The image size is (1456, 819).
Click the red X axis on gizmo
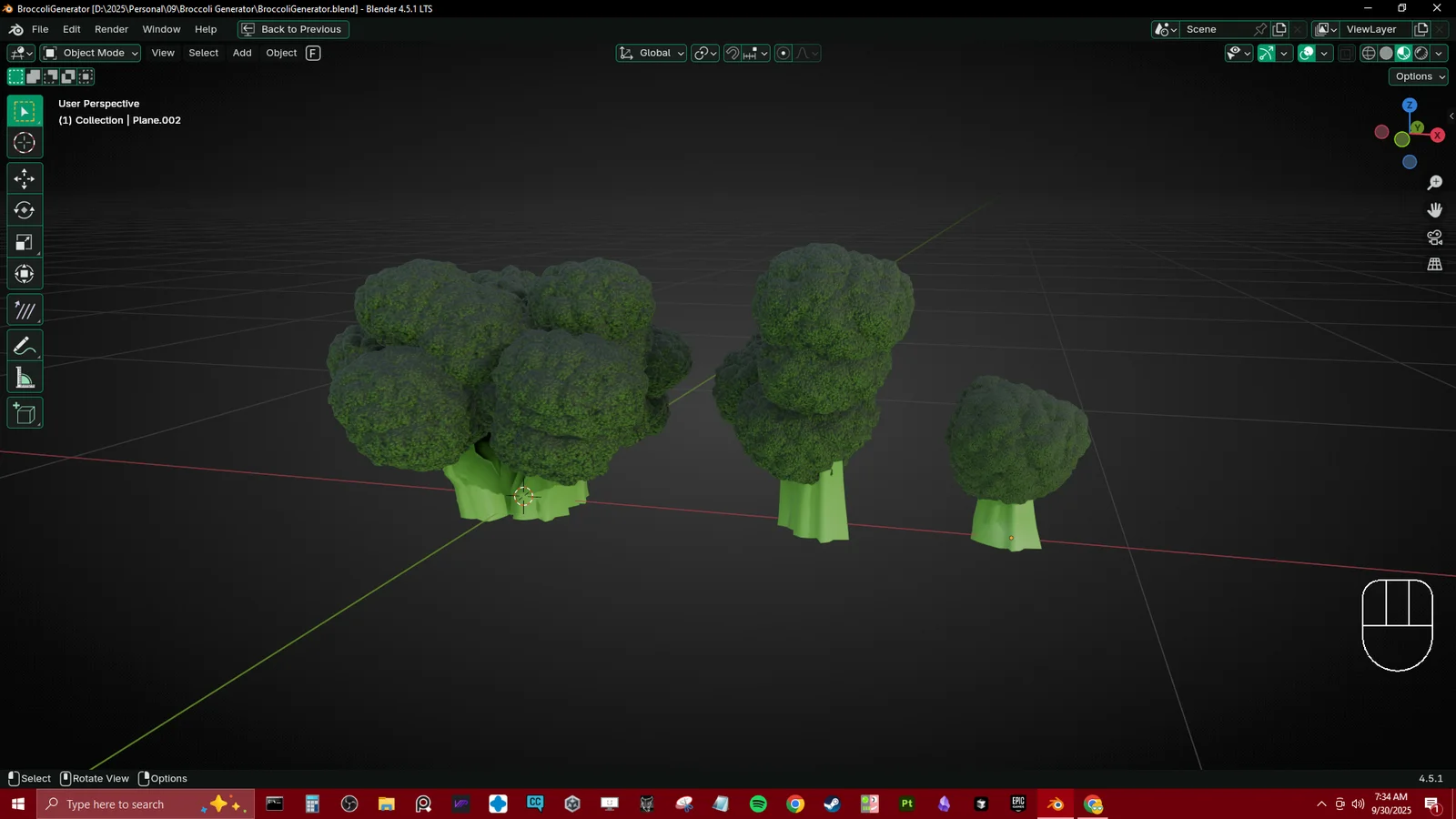pos(1438,136)
